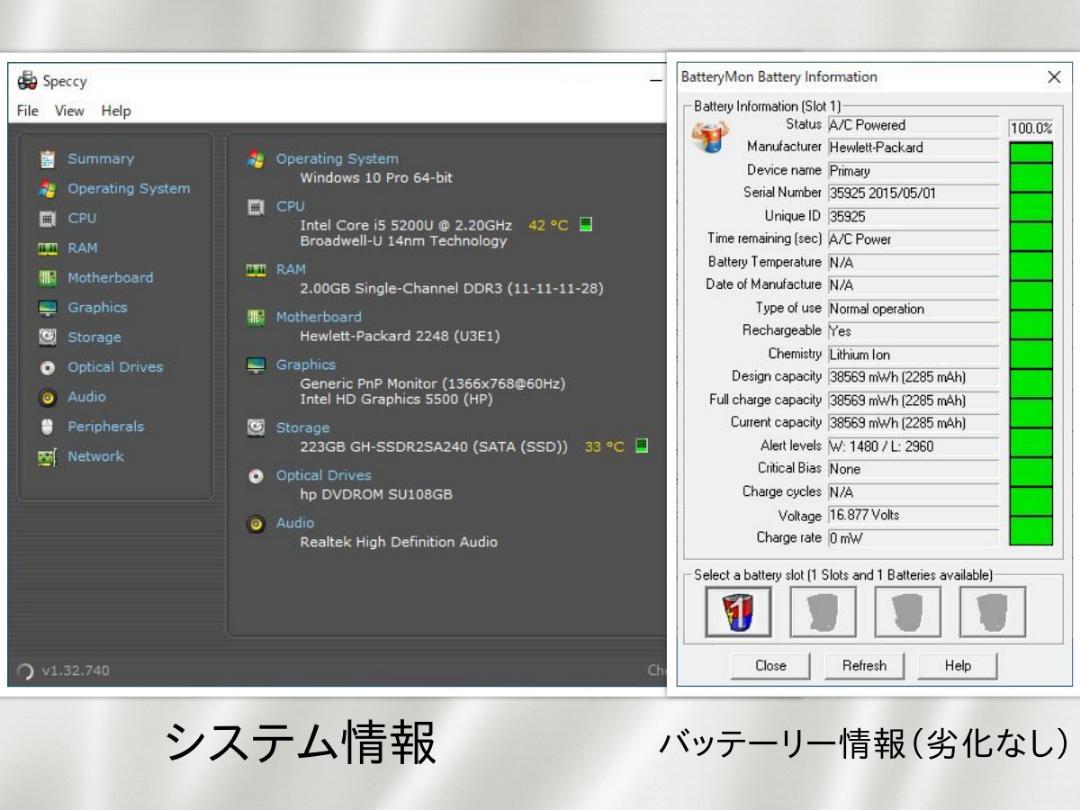Select CPU section in the sidebar
The image size is (1080, 810).
(82, 218)
